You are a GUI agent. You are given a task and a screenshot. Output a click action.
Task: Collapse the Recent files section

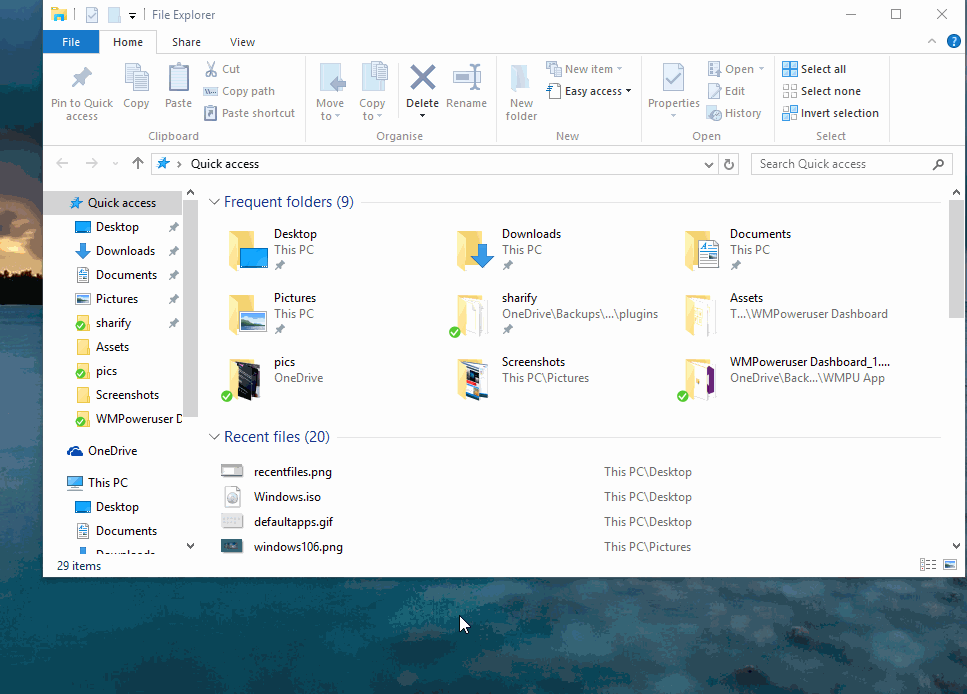point(214,437)
